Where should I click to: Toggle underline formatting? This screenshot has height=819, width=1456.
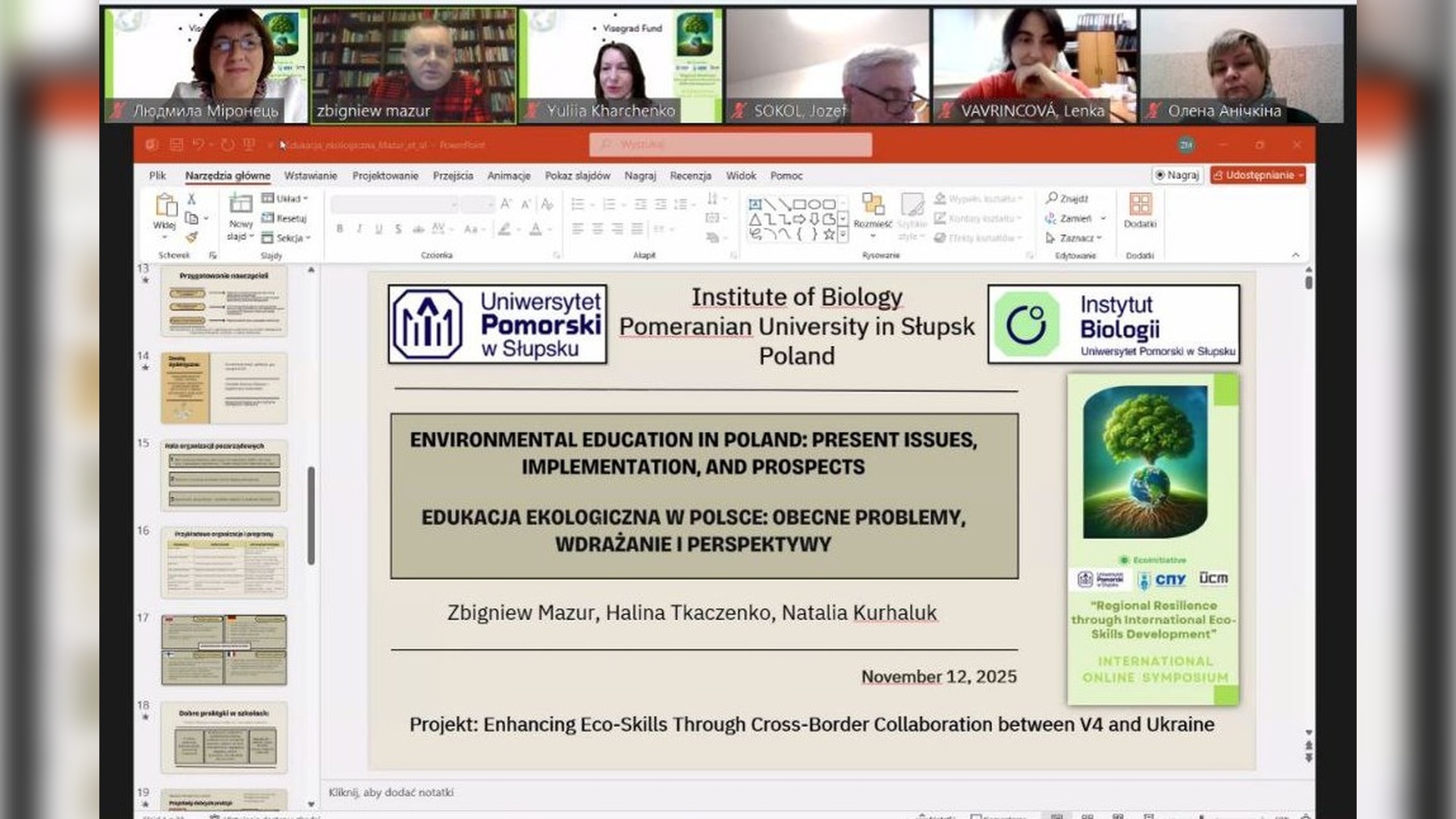click(x=378, y=228)
